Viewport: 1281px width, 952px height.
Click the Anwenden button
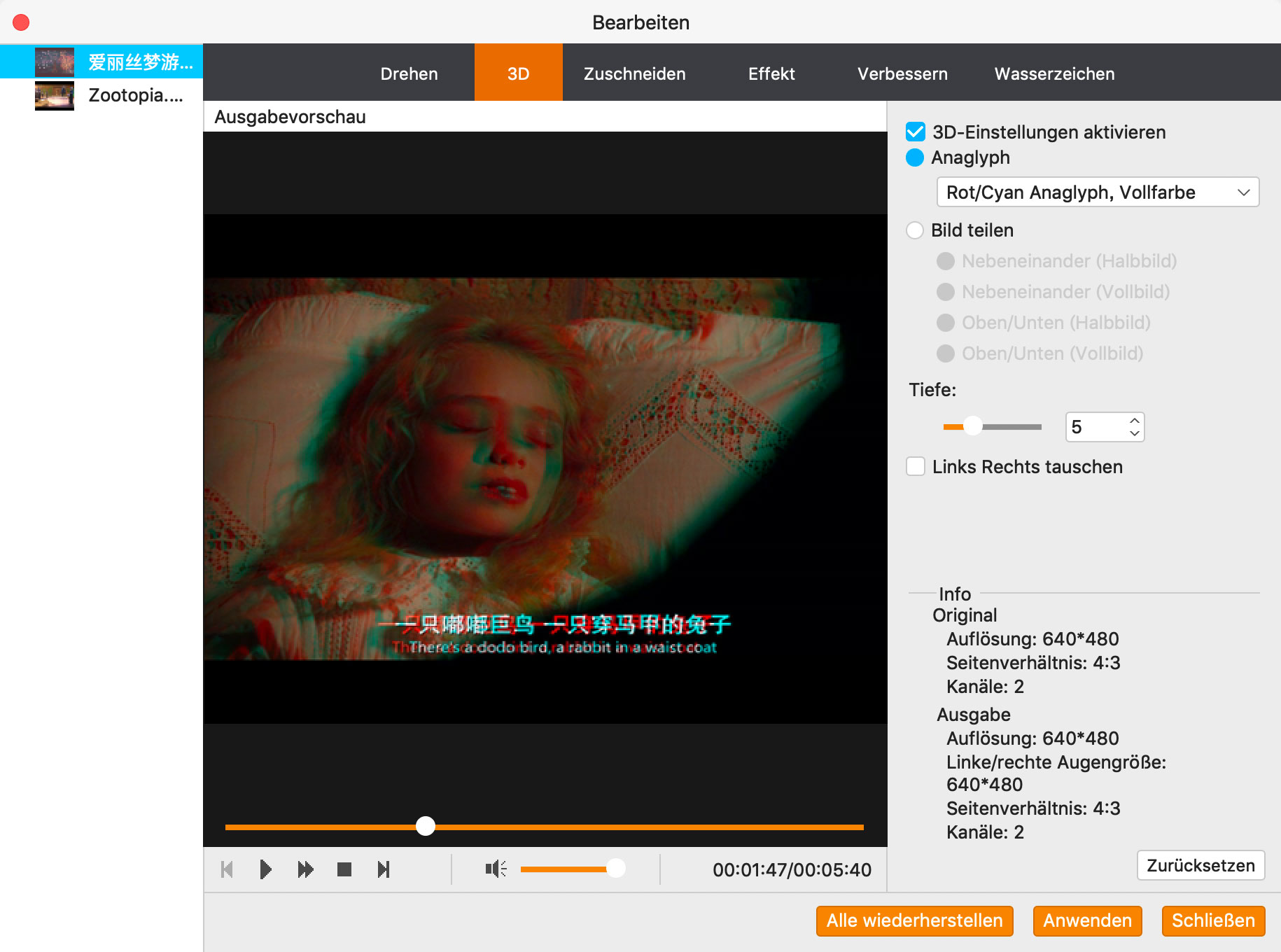pyautogui.click(x=1087, y=920)
